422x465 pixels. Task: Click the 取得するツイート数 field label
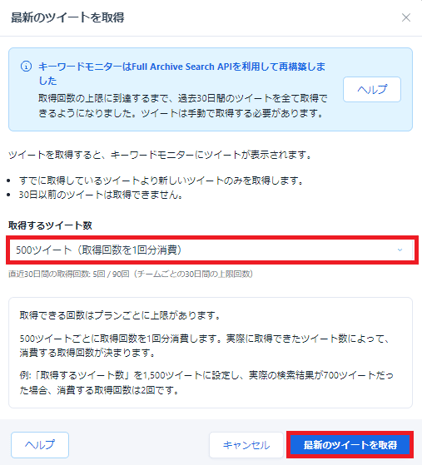pyautogui.click(x=50, y=226)
